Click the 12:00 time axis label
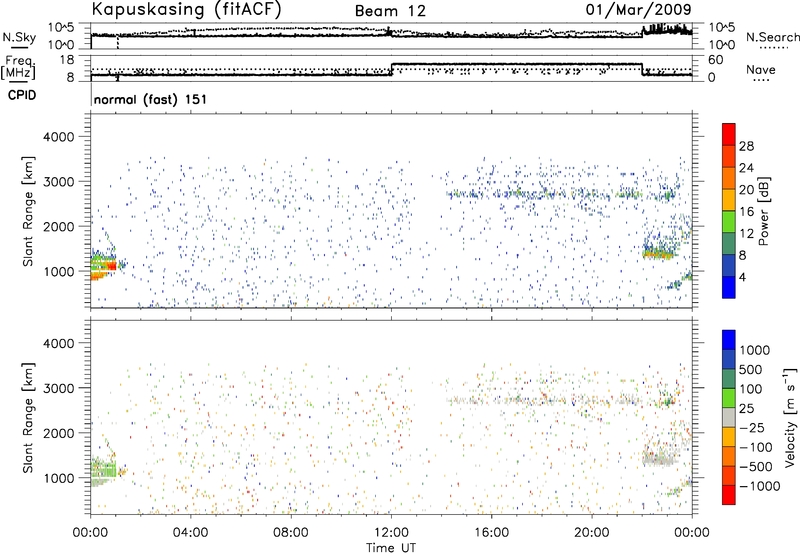 [x=391, y=533]
